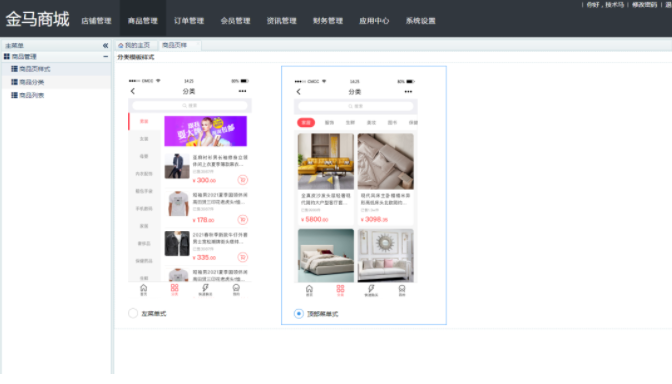Click the yellow sofa product thumbnail
This screenshot has height=384, width=672.
[x=326, y=161]
